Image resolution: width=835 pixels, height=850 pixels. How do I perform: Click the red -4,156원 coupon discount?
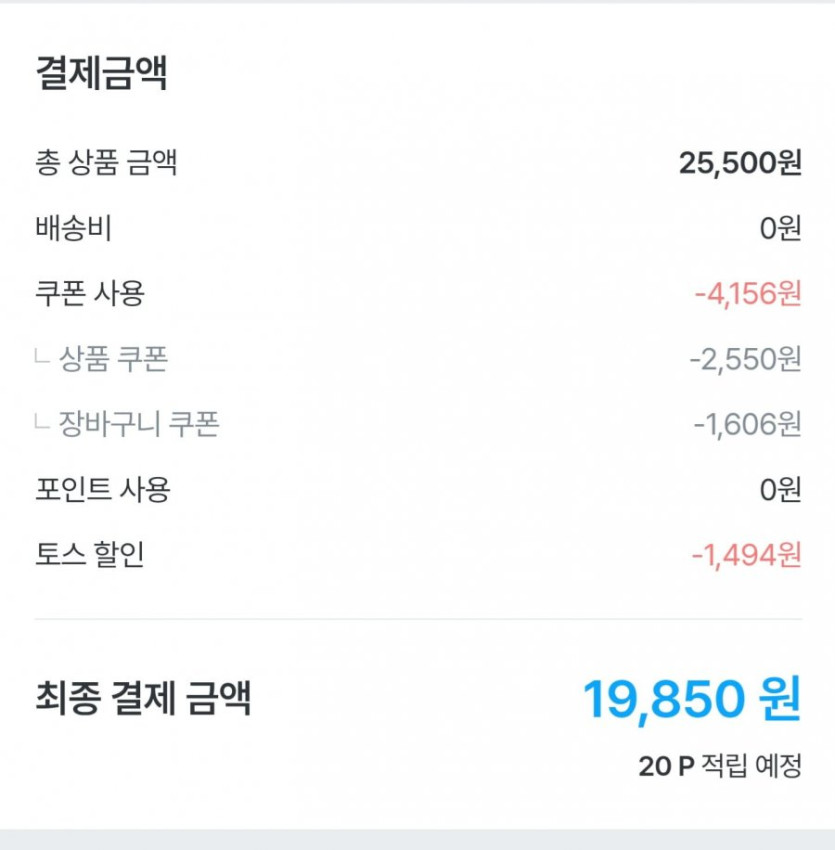coord(747,294)
